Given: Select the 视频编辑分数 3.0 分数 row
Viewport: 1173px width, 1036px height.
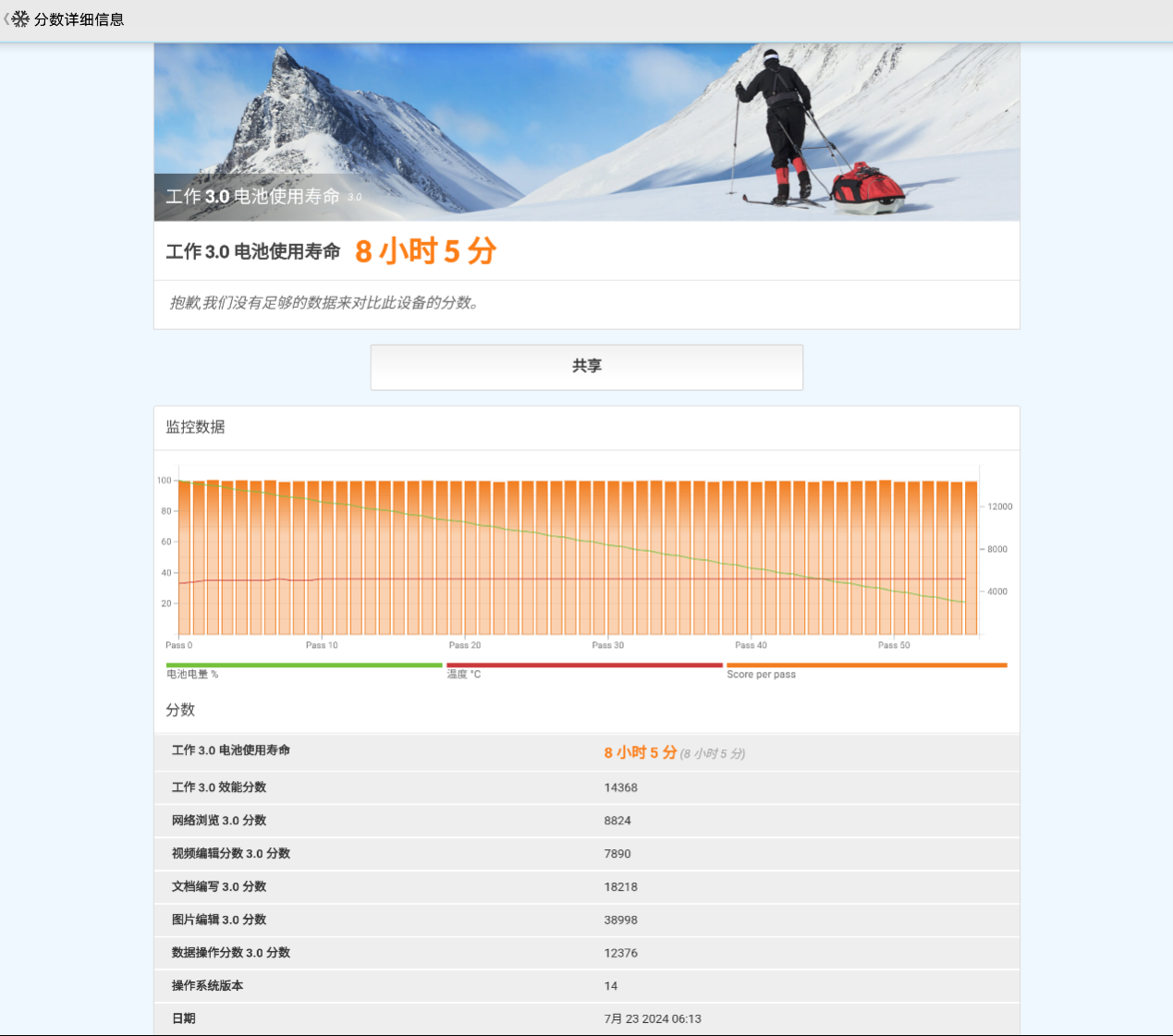Looking at the screenshot, I should tap(586, 854).
